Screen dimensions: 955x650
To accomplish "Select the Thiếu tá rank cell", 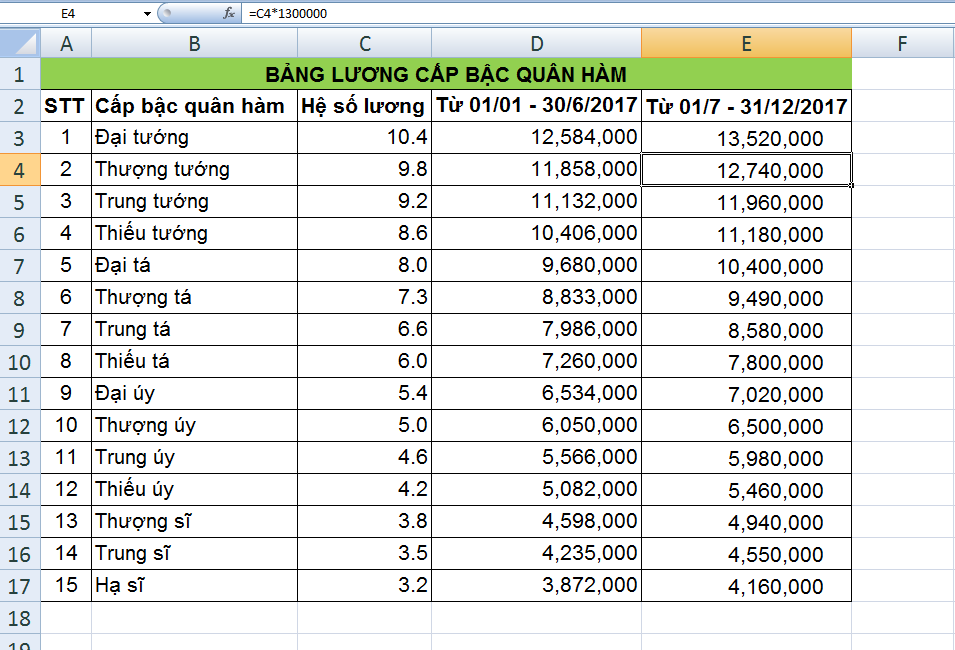I will coord(194,362).
